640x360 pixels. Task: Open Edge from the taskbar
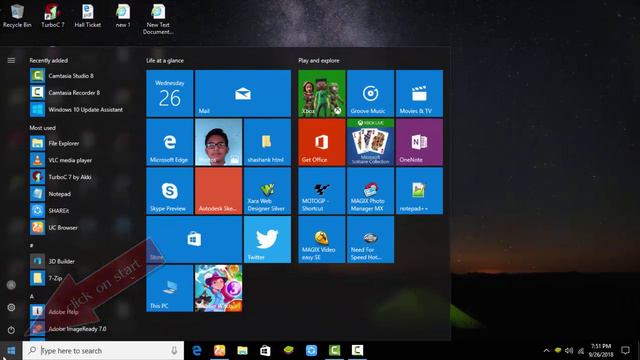(197, 350)
